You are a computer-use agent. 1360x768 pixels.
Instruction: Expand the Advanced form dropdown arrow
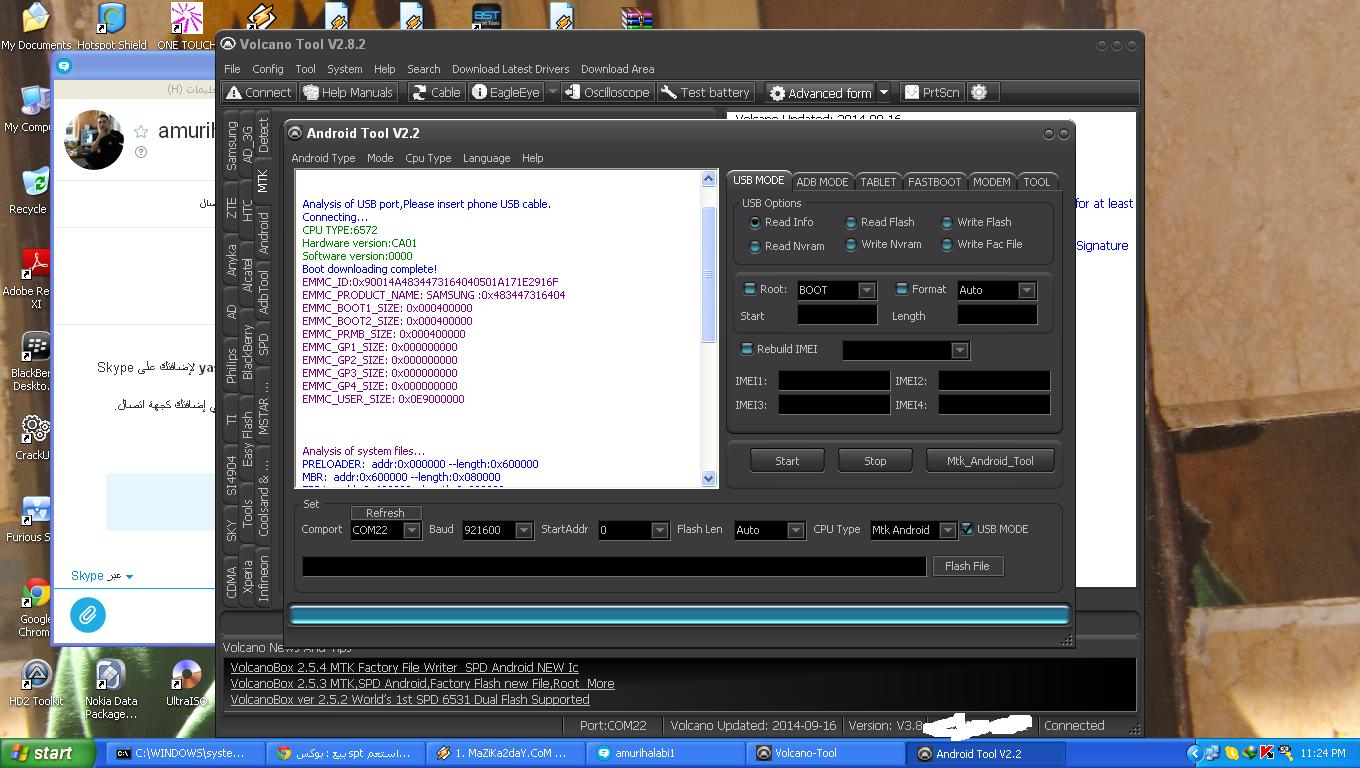(884, 92)
